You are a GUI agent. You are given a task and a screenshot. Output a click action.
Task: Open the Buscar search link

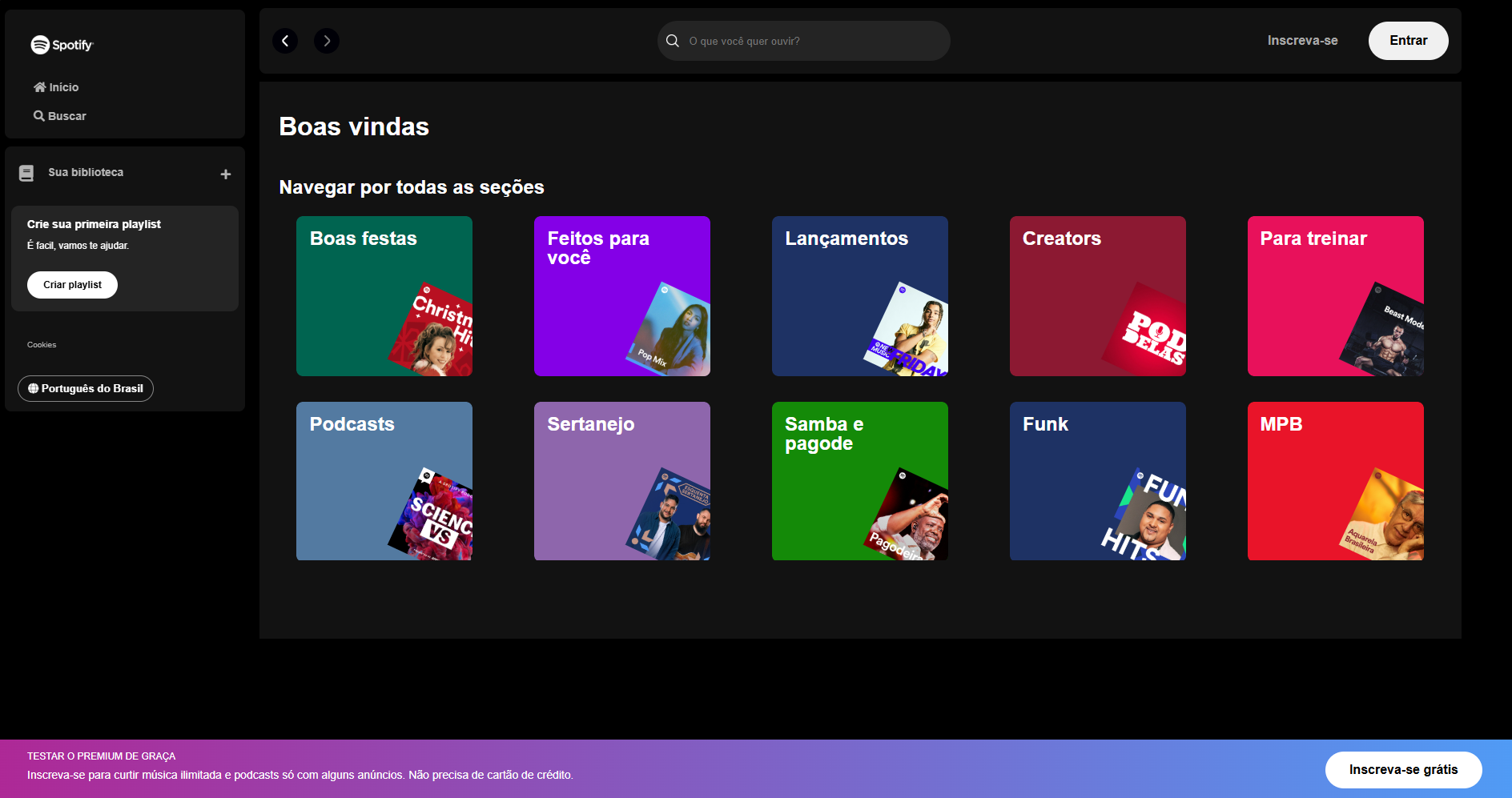pos(60,116)
